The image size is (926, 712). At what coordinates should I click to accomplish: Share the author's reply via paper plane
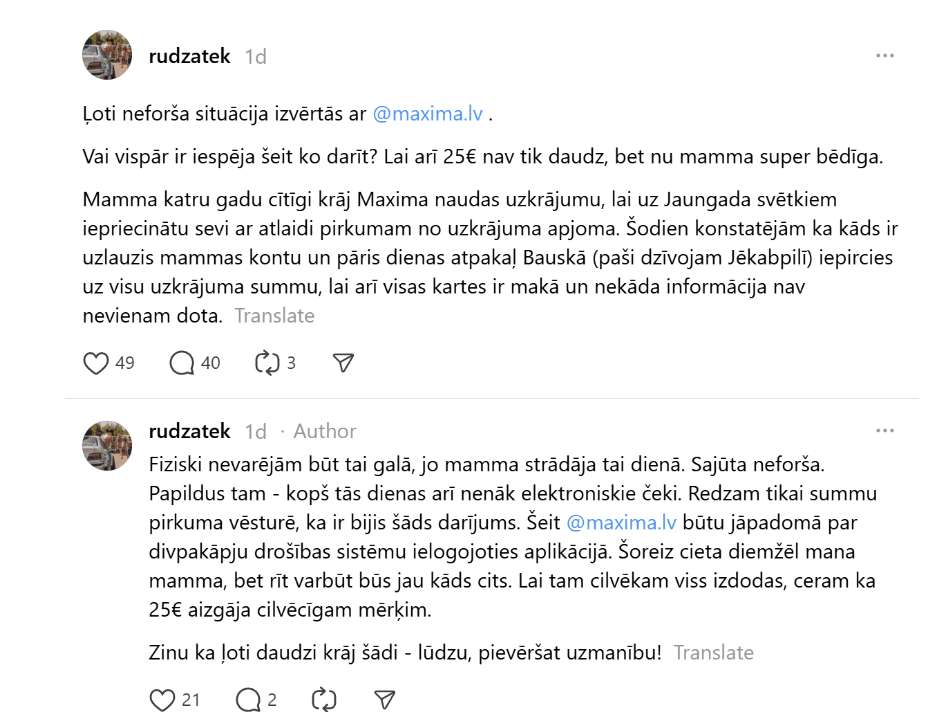[x=385, y=699]
